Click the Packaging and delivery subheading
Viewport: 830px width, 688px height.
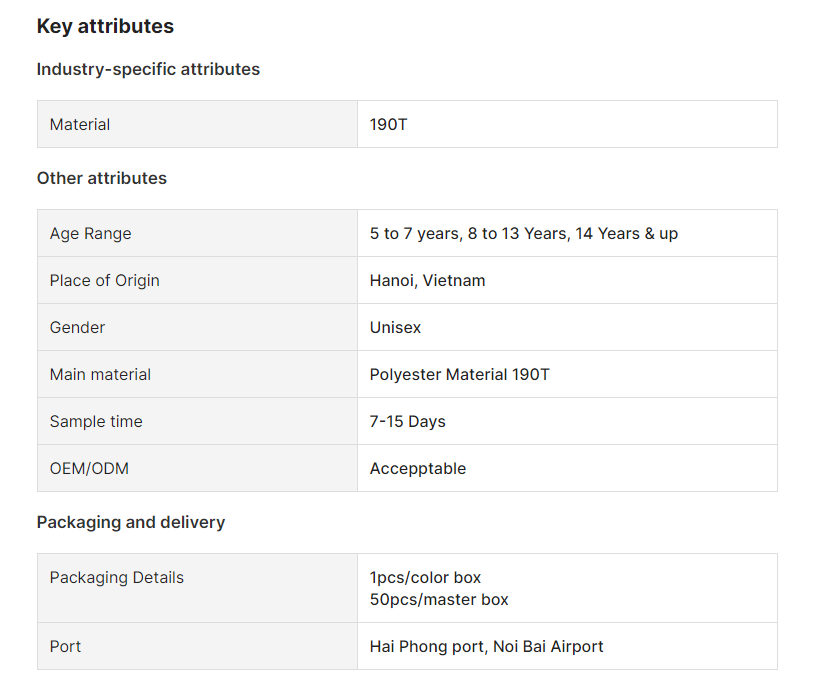131,522
